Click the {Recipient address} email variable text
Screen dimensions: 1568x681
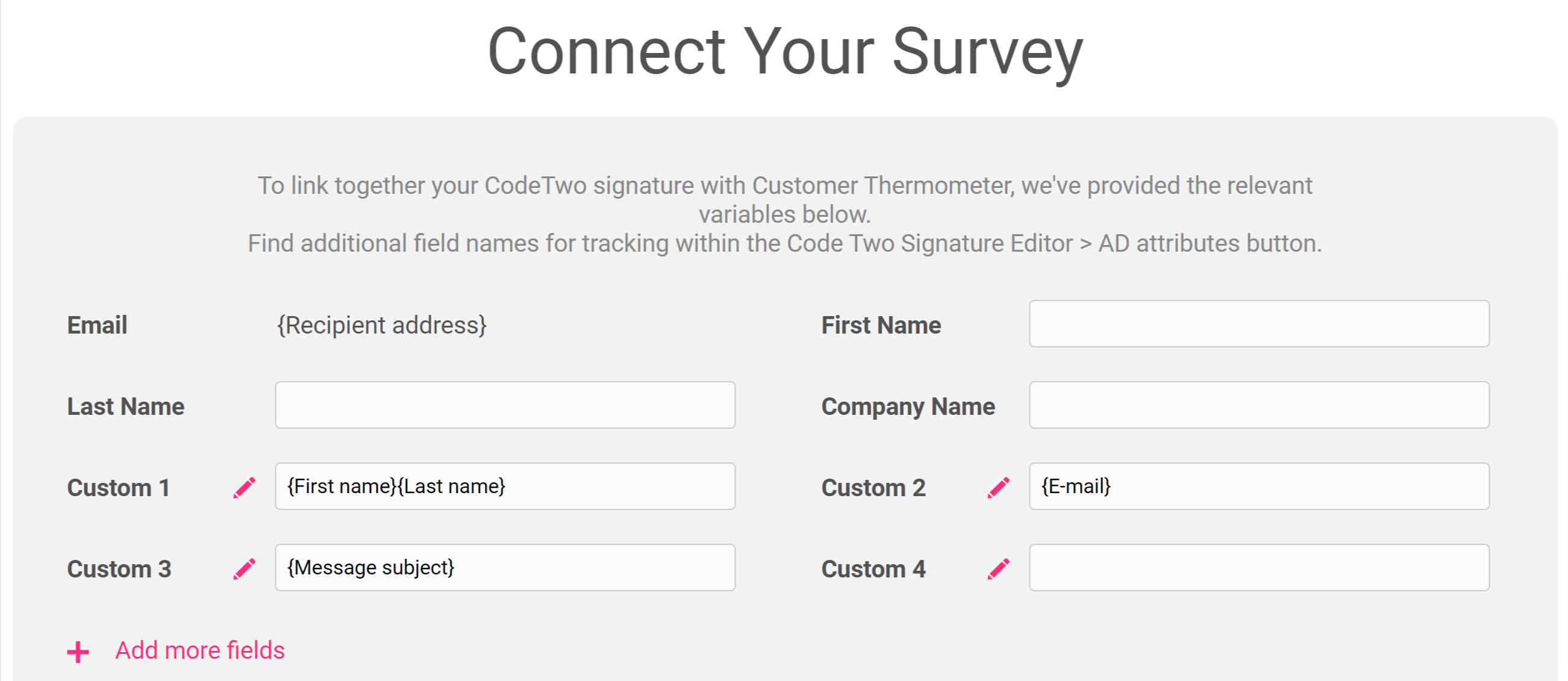383,325
